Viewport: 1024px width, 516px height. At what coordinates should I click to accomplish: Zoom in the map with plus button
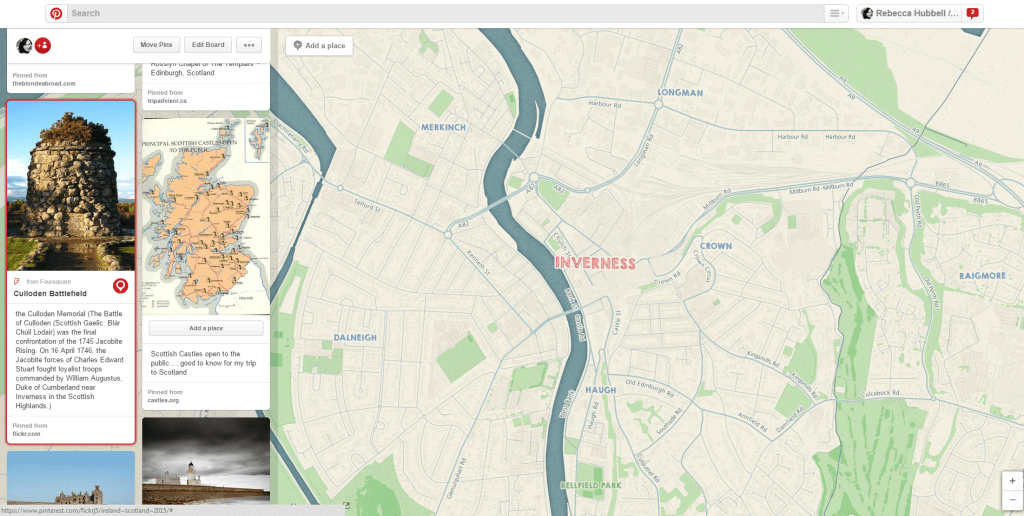click(x=1012, y=481)
